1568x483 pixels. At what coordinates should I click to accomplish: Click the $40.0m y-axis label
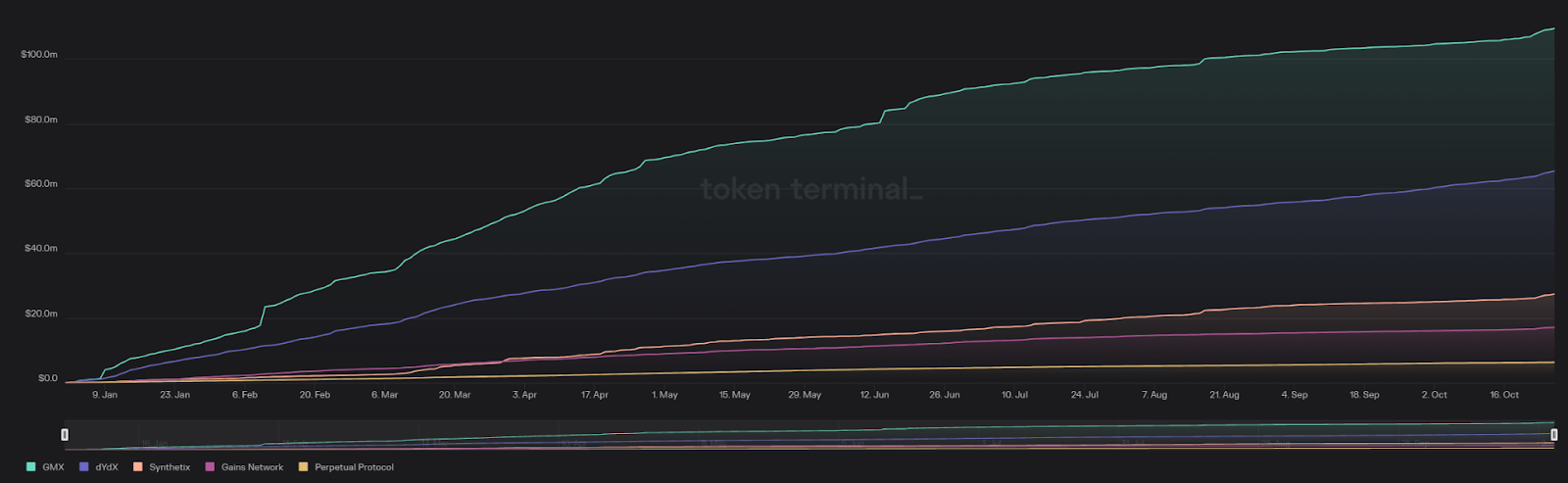(41, 249)
